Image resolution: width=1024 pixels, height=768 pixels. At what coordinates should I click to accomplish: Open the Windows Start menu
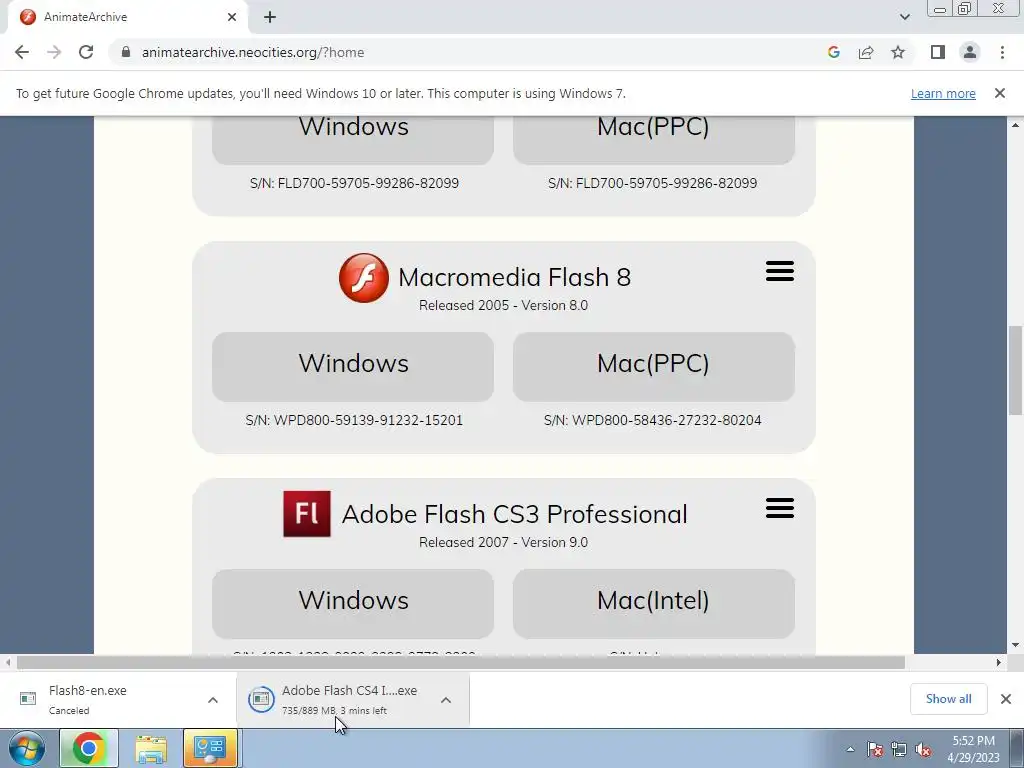pyautogui.click(x=26, y=748)
